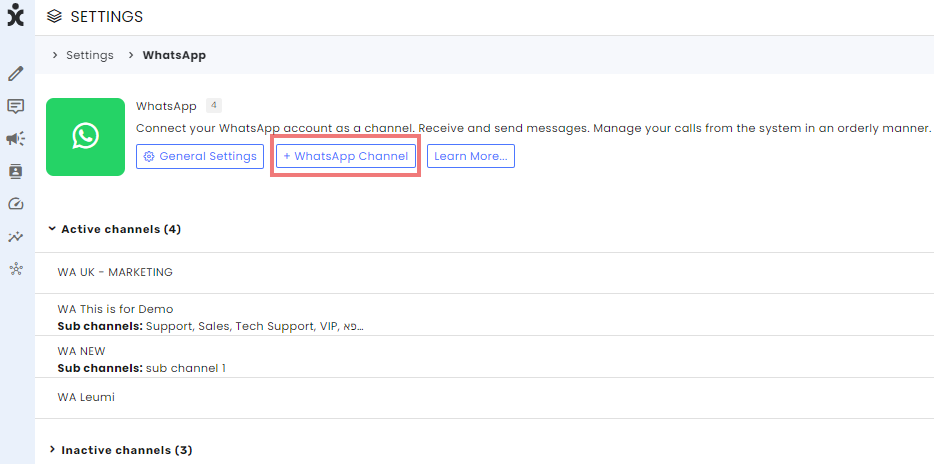
Task: Click the app logo in the sidebar
Action: tap(15, 15)
